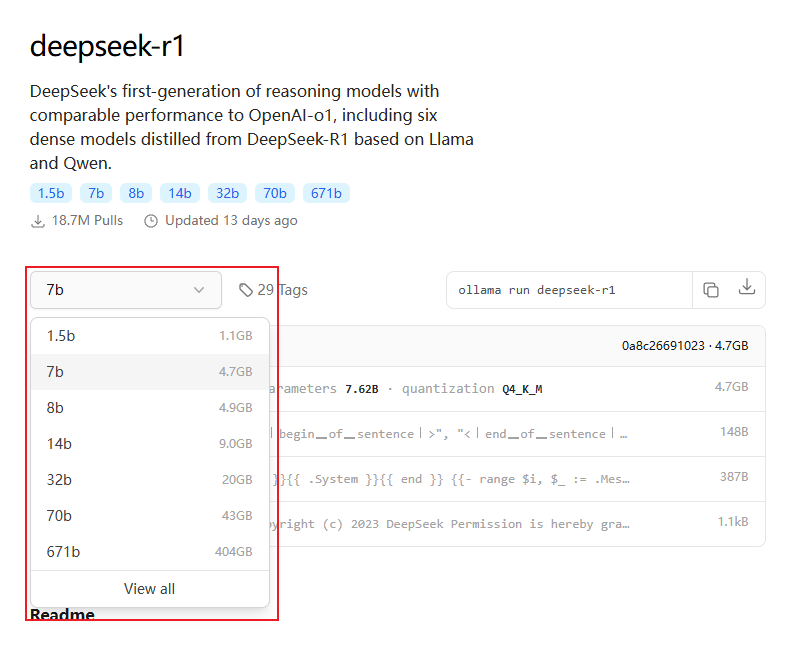Click the deepseek-r1 page title
This screenshot has height=650, width=793.
point(107,46)
